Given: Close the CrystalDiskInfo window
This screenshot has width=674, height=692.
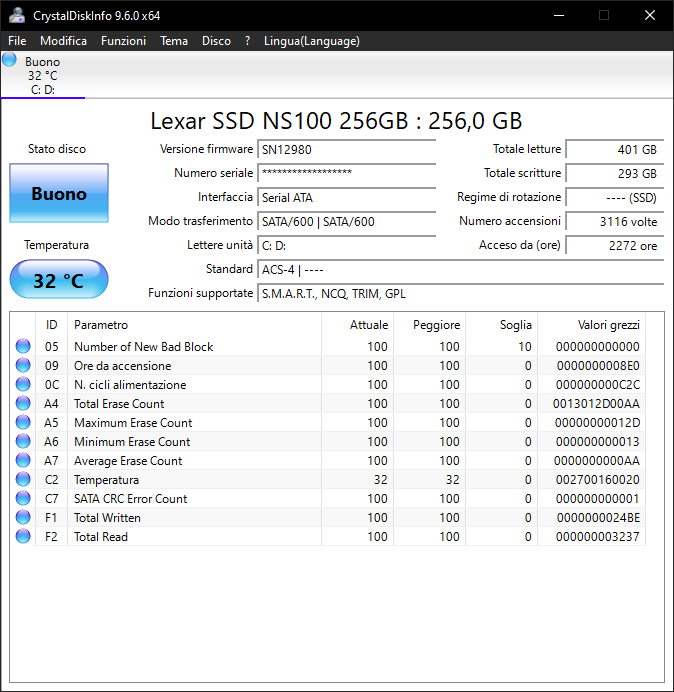Looking at the screenshot, I should (650, 15).
